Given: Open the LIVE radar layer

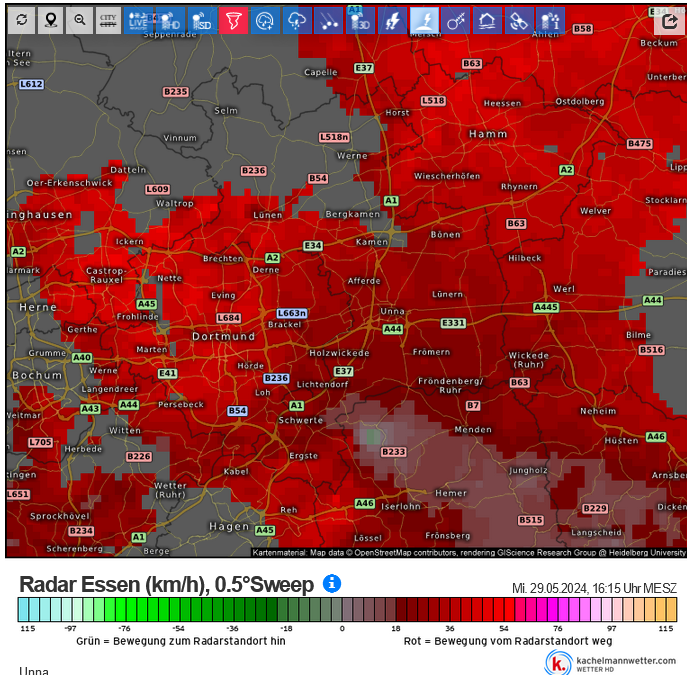Looking at the screenshot, I should point(138,20).
